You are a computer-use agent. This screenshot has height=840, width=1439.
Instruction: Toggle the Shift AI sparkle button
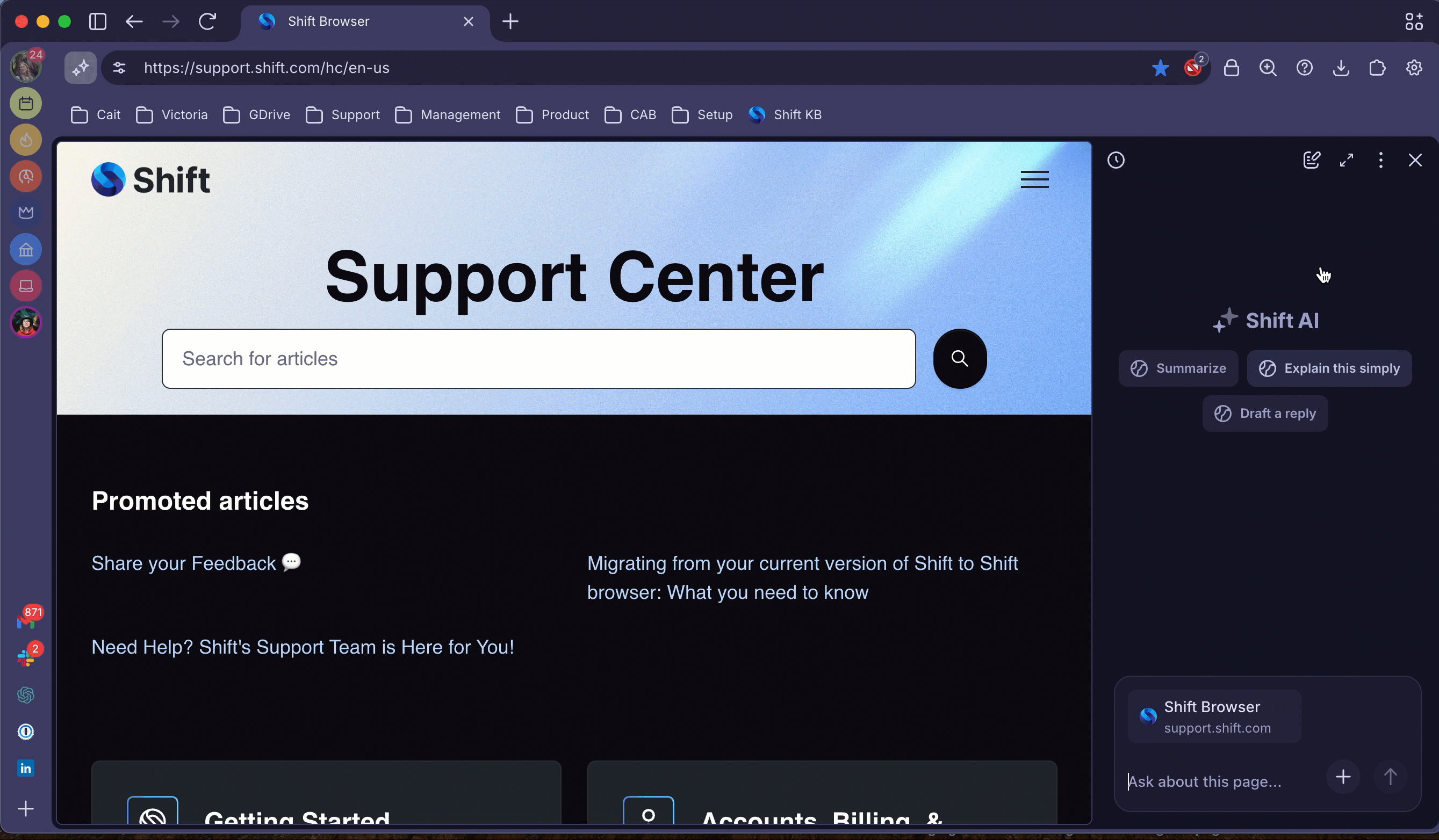pos(80,68)
